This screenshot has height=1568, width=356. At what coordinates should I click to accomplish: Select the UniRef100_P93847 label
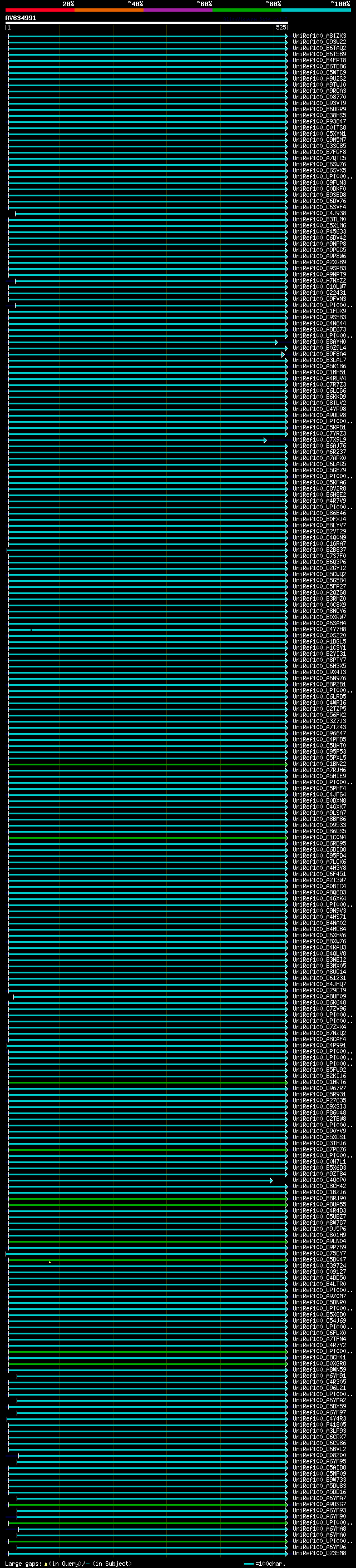click(x=319, y=122)
